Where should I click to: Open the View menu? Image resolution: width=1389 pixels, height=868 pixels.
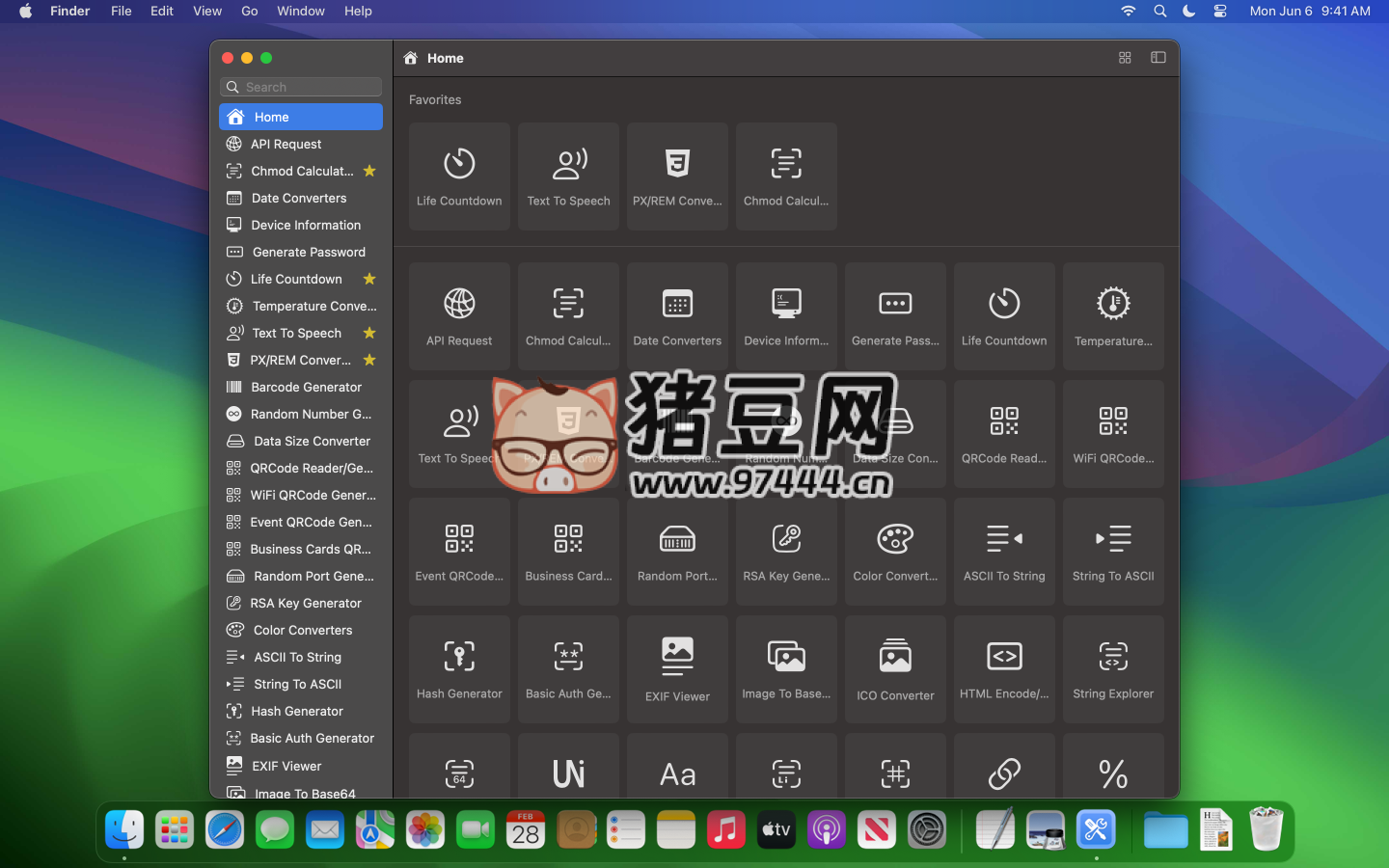click(x=207, y=11)
